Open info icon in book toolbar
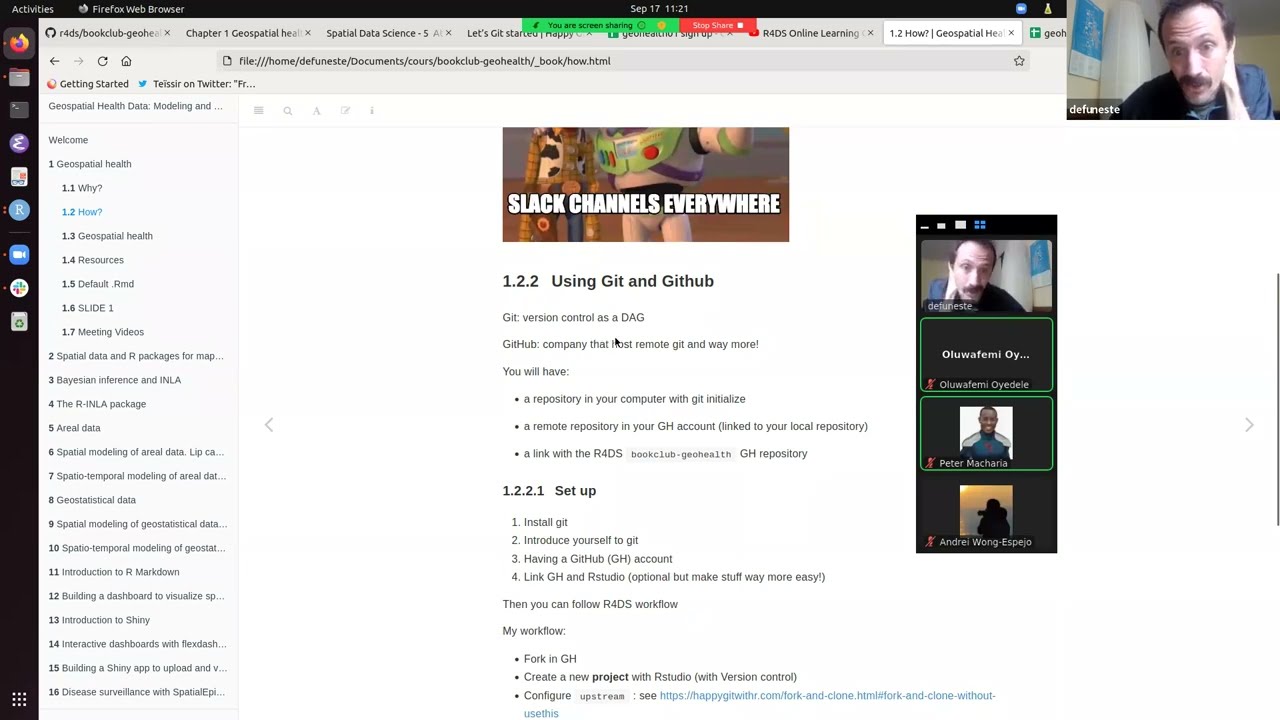 click(372, 111)
